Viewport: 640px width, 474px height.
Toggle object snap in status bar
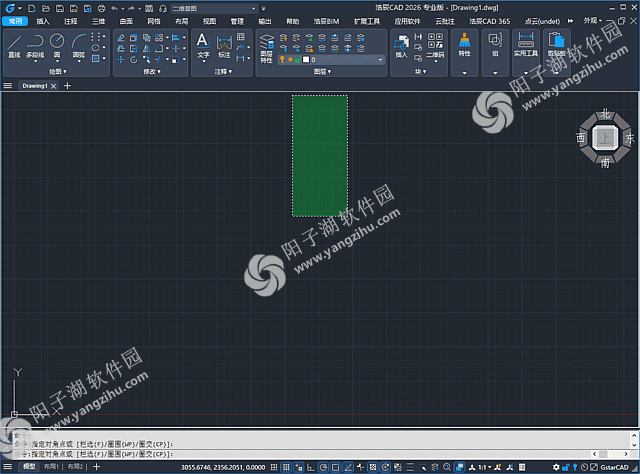click(x=336, y=467)
